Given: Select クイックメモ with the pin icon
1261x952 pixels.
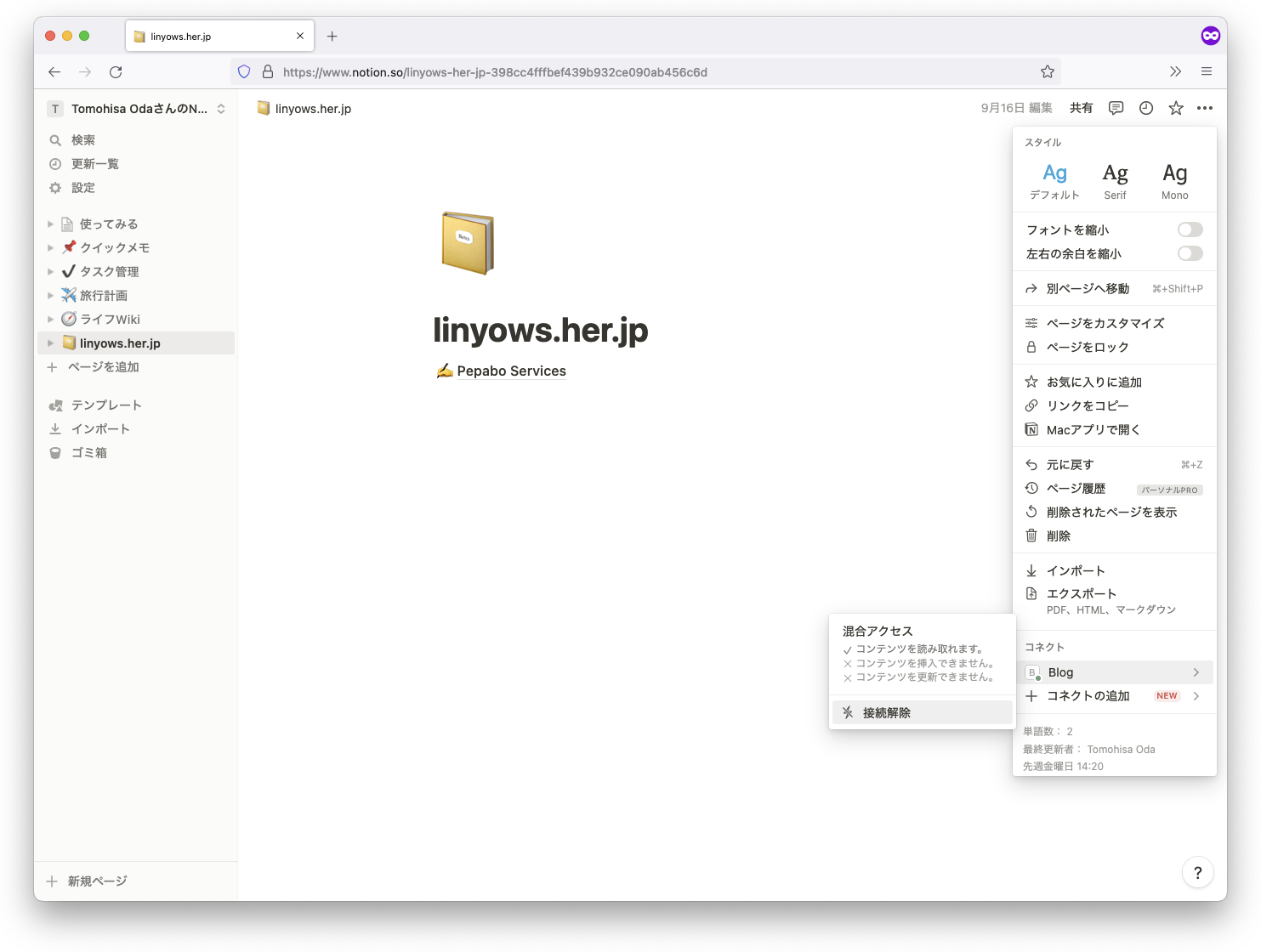Looking at the screenshot, I should click(117, 247).
